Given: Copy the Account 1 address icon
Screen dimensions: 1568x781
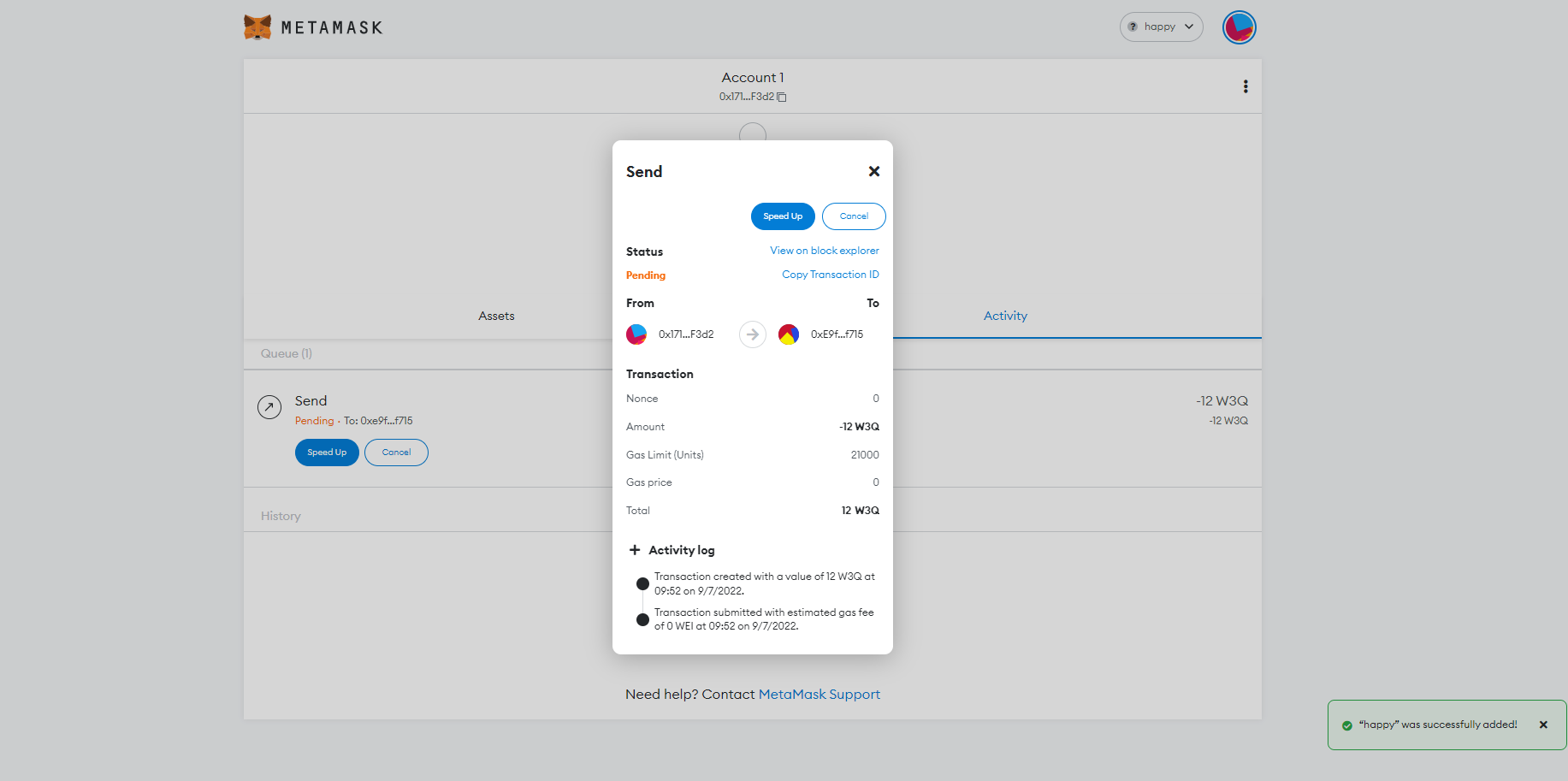Looking at the screenshot, I should tap(782, 98).
